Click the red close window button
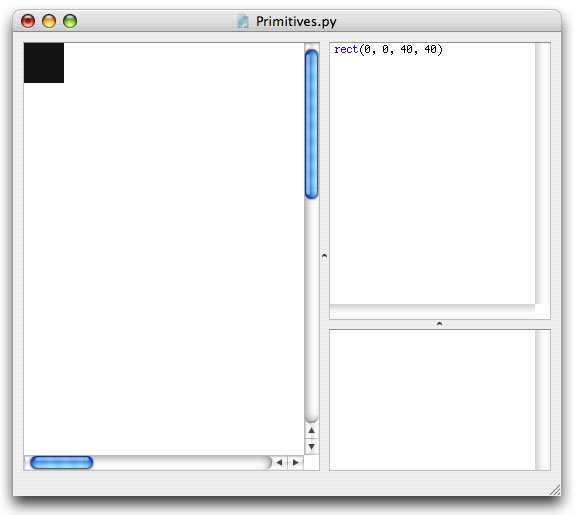 28,21
